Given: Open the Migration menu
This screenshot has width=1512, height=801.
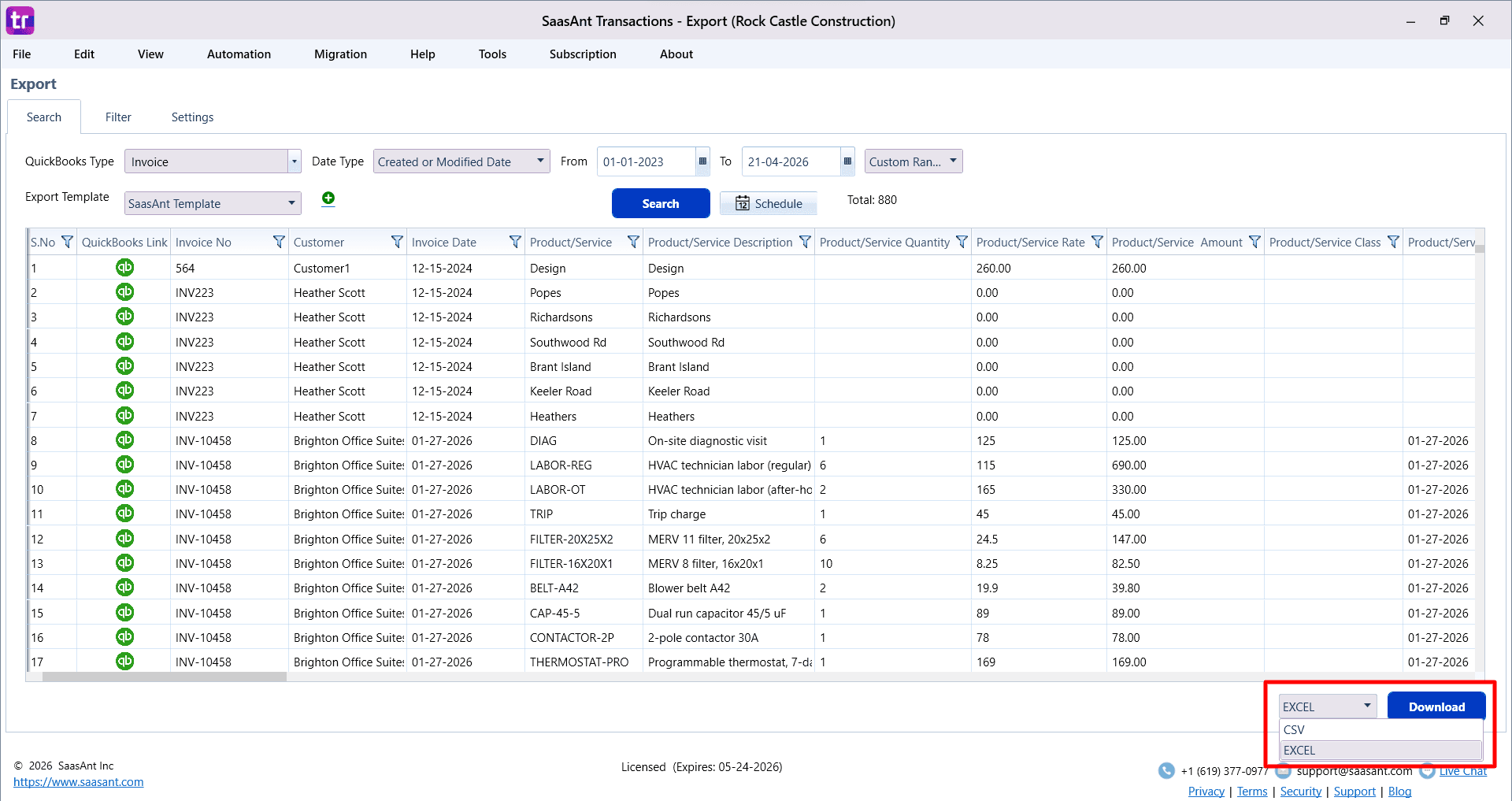Looking at the screenshot, I should (340, 54).
